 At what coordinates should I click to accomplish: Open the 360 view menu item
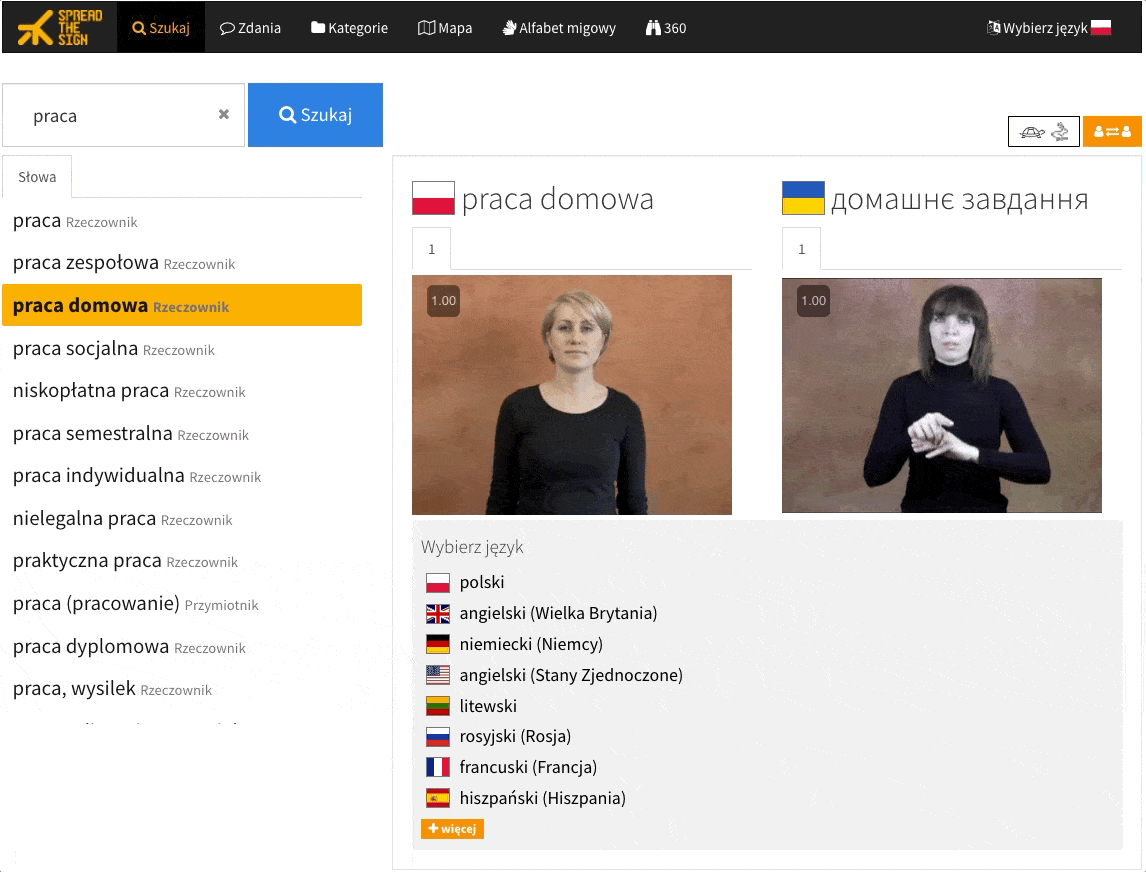click(666, 28)
